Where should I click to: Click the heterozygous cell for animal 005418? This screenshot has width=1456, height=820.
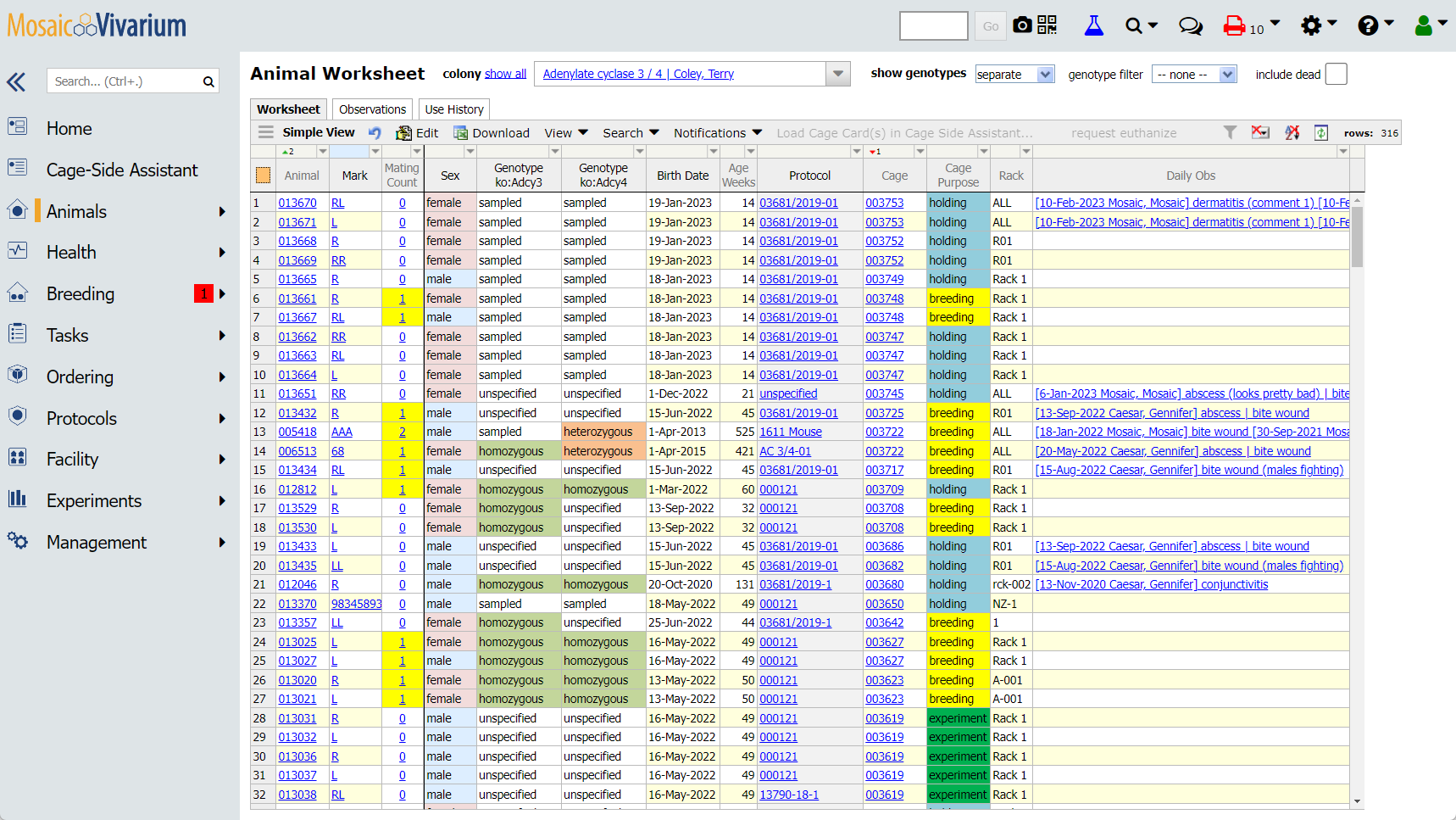pyautogui.click(x=603, y=432)
